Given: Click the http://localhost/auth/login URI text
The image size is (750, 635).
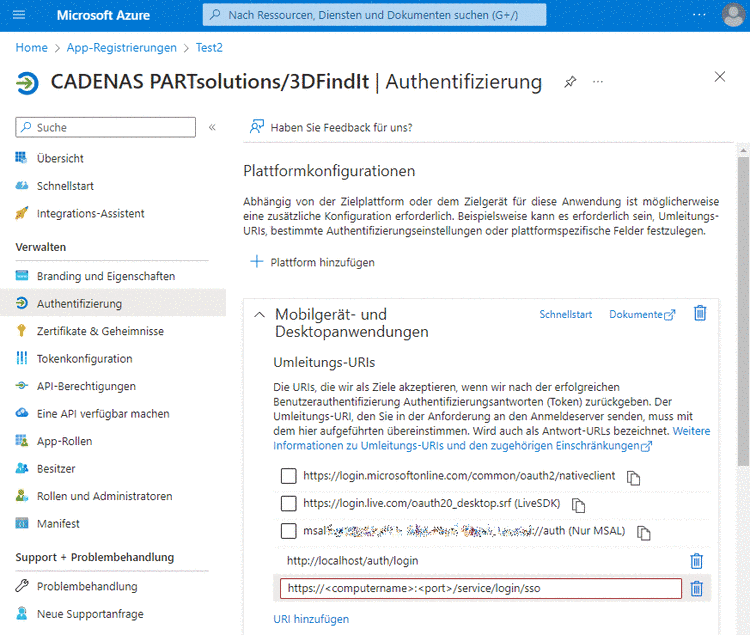Looking at the screenshot, I should click(353, 560).
